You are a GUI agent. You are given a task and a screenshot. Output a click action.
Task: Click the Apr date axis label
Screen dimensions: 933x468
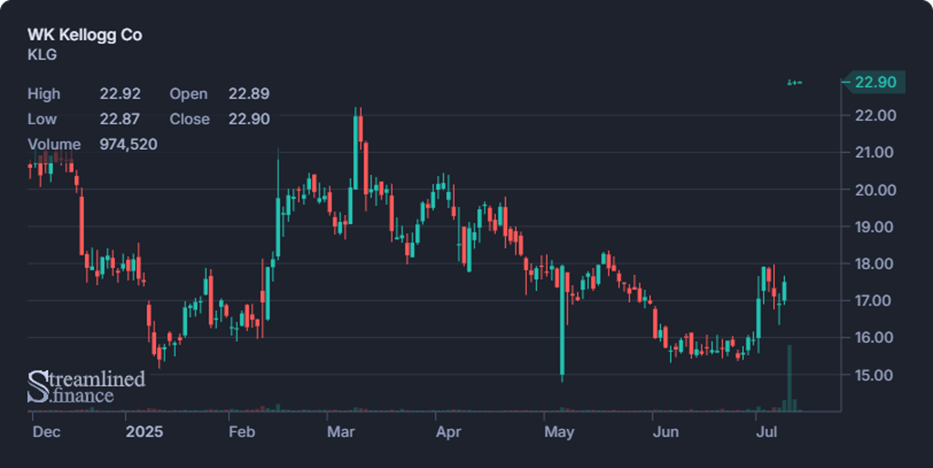coord(449,432)
